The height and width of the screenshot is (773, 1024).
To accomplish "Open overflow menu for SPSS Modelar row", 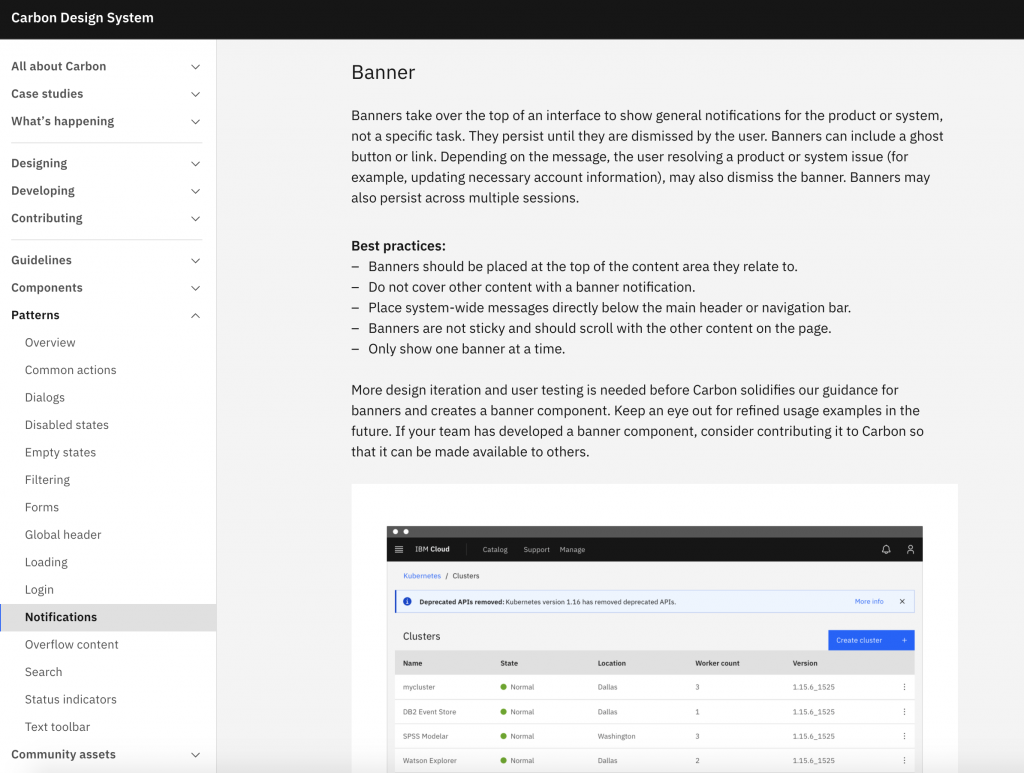I will point(904,736).
